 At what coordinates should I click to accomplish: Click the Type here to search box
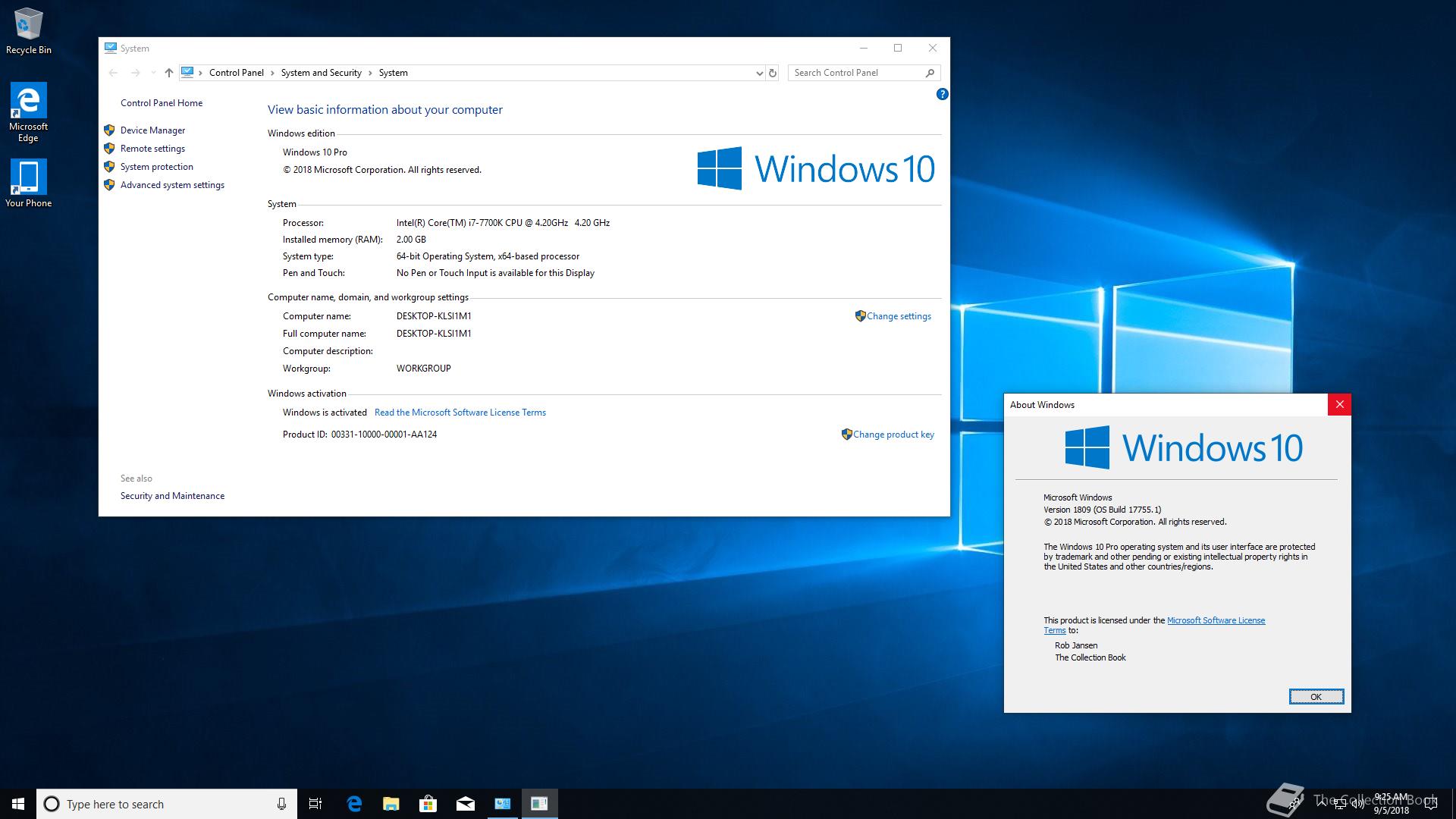pyautogui.click(x=166, y=804)
